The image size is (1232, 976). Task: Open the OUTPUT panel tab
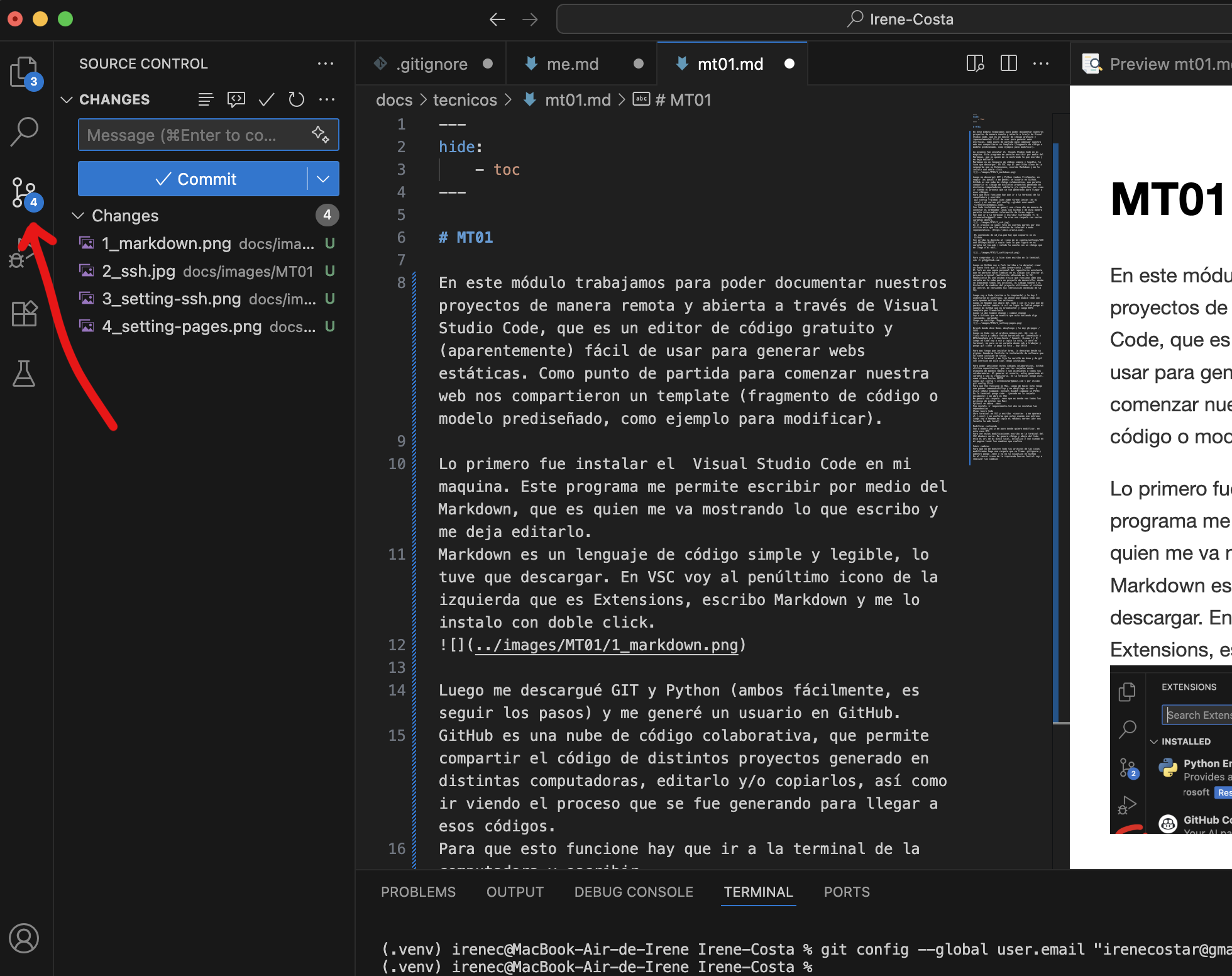coord(515,892)
